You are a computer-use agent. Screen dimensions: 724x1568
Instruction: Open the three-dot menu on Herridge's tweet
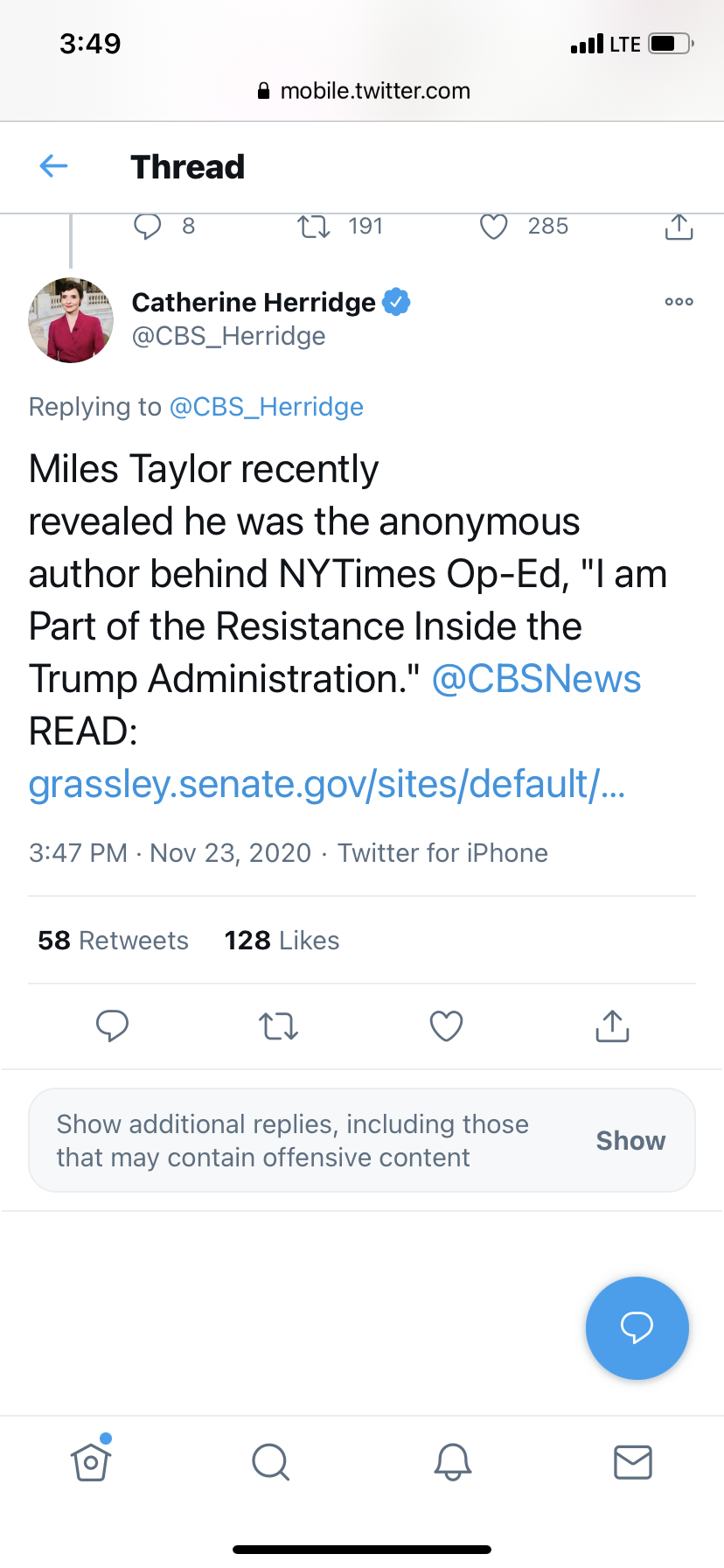(679, 302)
